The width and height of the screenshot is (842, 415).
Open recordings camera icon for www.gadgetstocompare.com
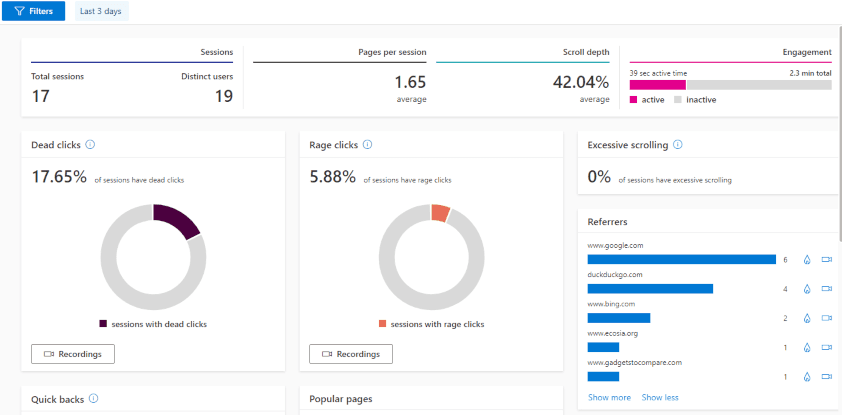point(826,377)
